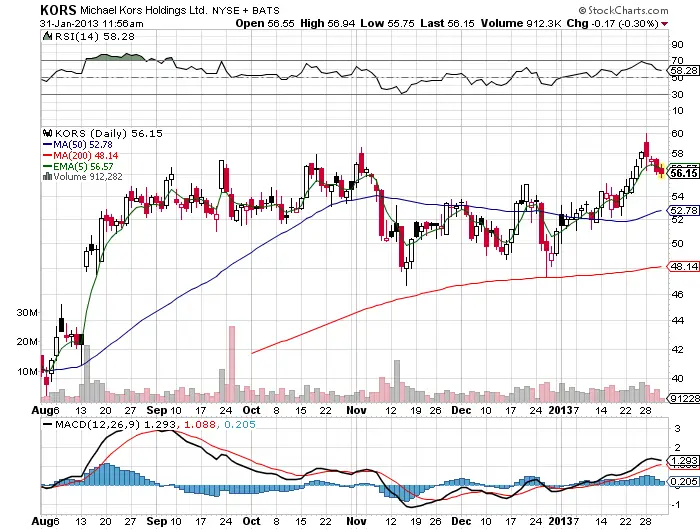Click 2013 on the price panel date axis
Viewport: 700px width, 530px height.
561,410
